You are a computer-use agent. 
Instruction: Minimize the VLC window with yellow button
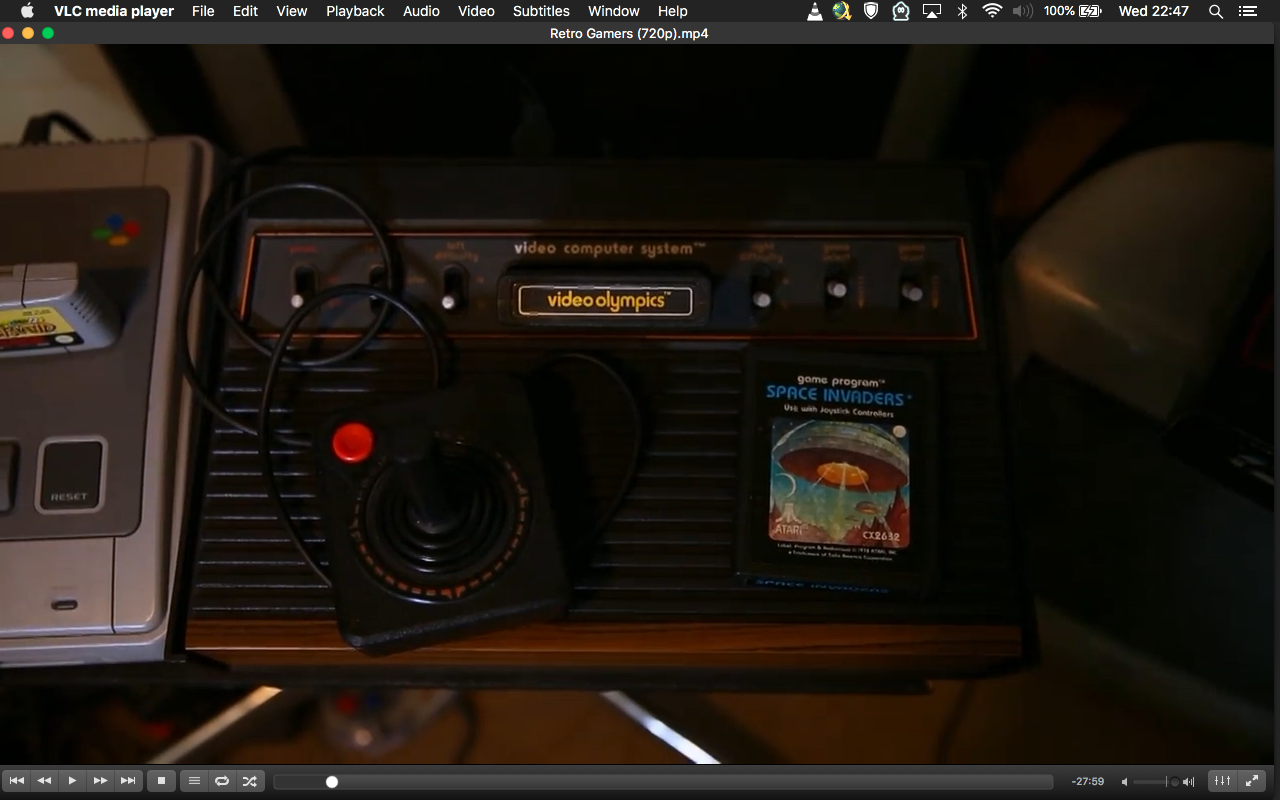28,33
